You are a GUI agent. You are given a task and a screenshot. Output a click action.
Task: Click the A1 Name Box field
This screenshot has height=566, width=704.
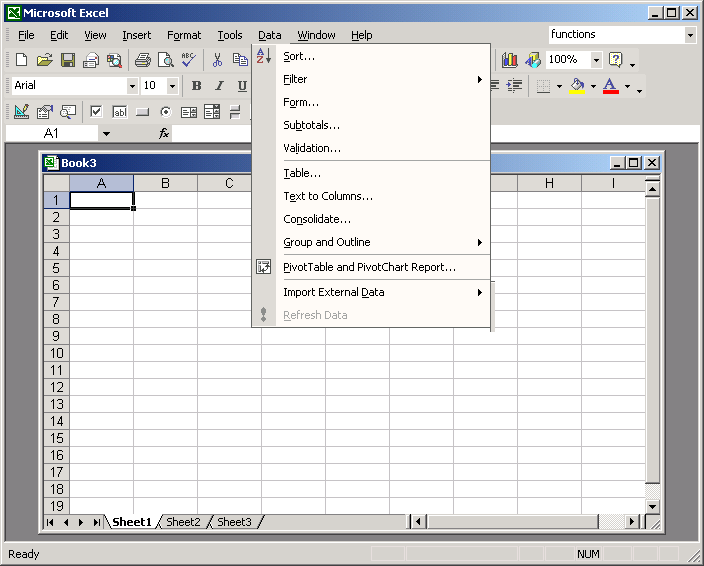tap(52, 133)
